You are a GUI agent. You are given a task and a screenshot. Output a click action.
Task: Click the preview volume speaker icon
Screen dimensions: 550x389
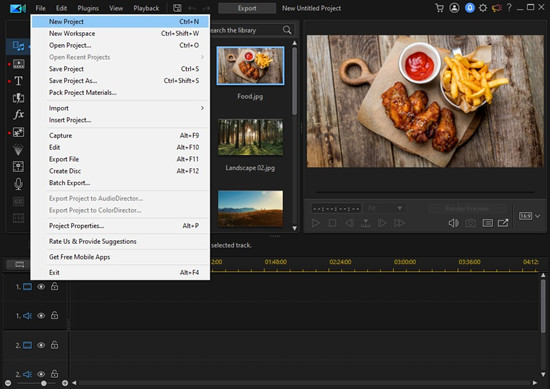[453, 223]
